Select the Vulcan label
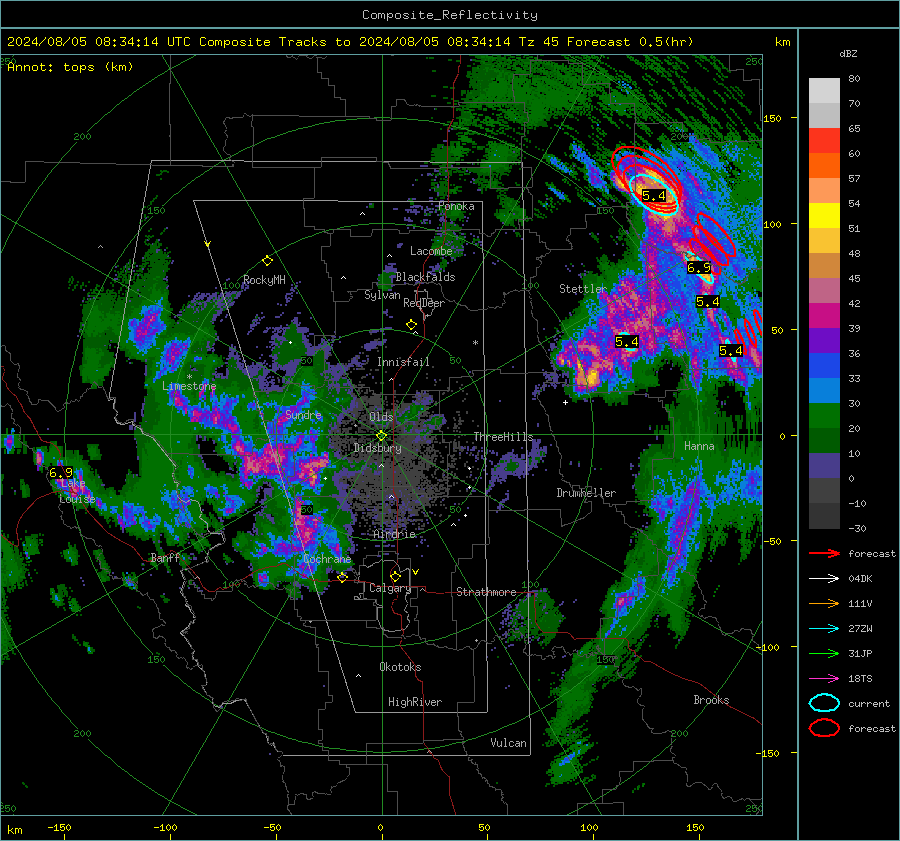Viewport: 900px width, 841px height. [x=508, y=743]
